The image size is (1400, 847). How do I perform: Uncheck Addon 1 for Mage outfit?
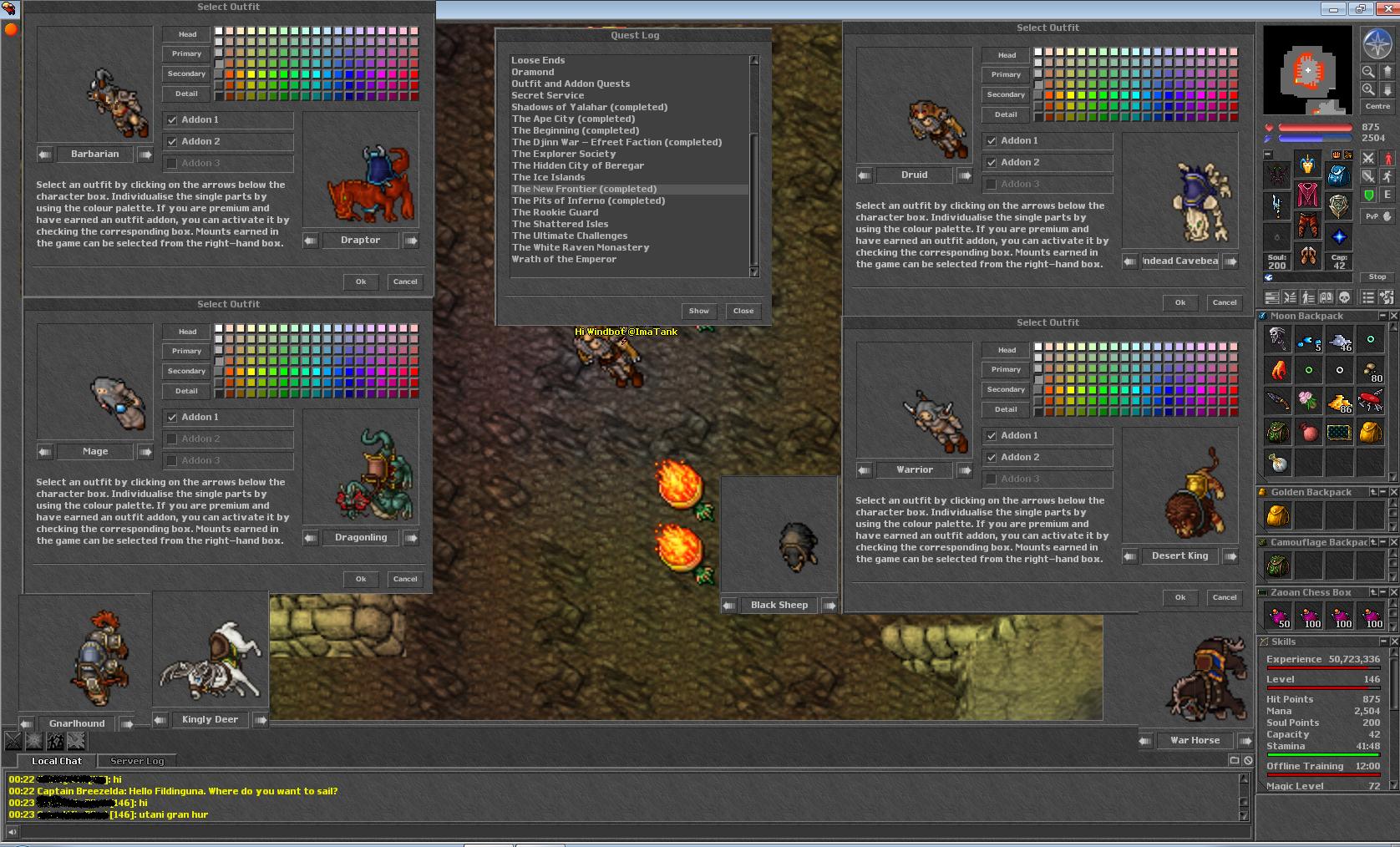(172, 418)
